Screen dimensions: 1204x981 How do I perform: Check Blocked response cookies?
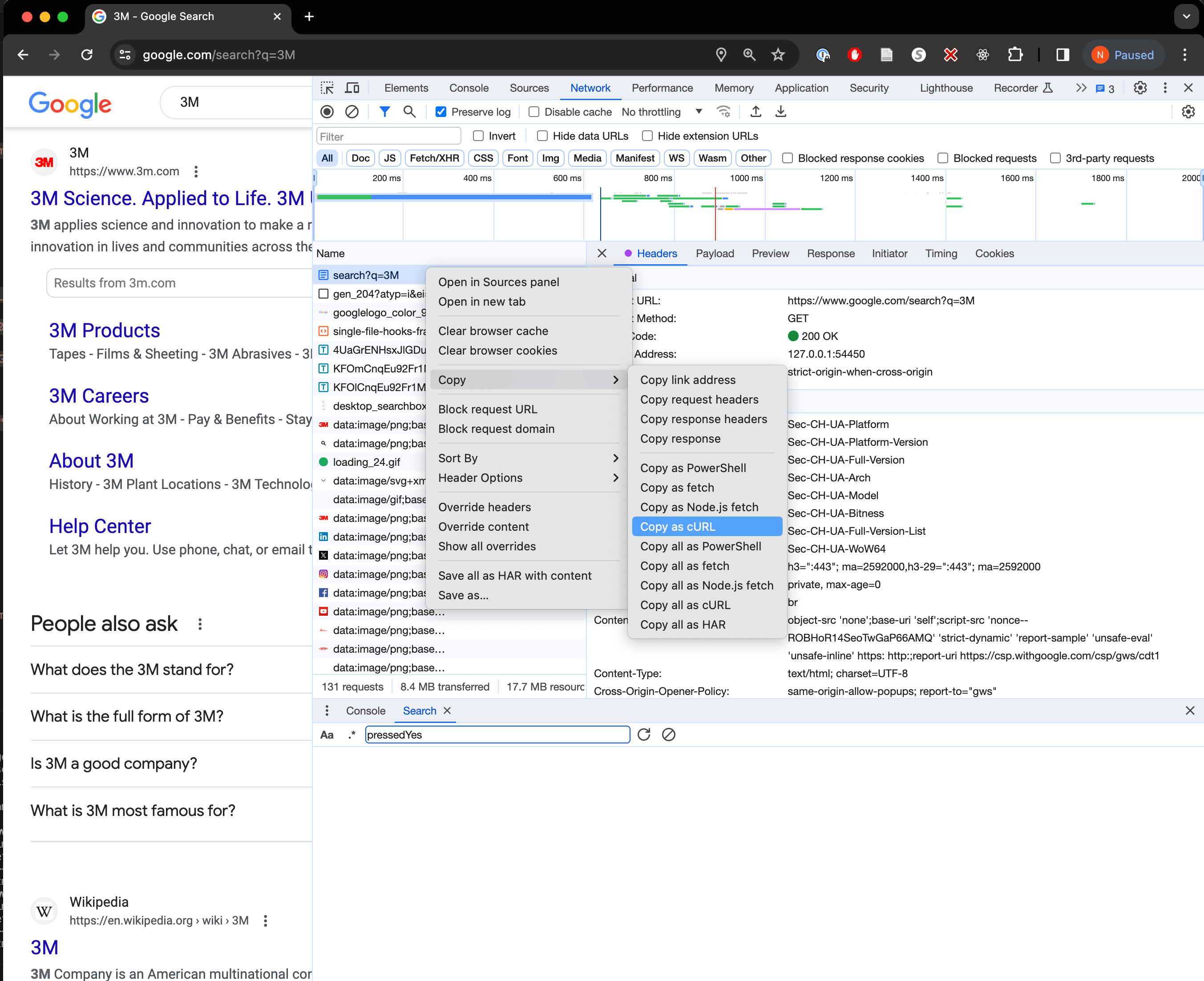pos(787,158)
